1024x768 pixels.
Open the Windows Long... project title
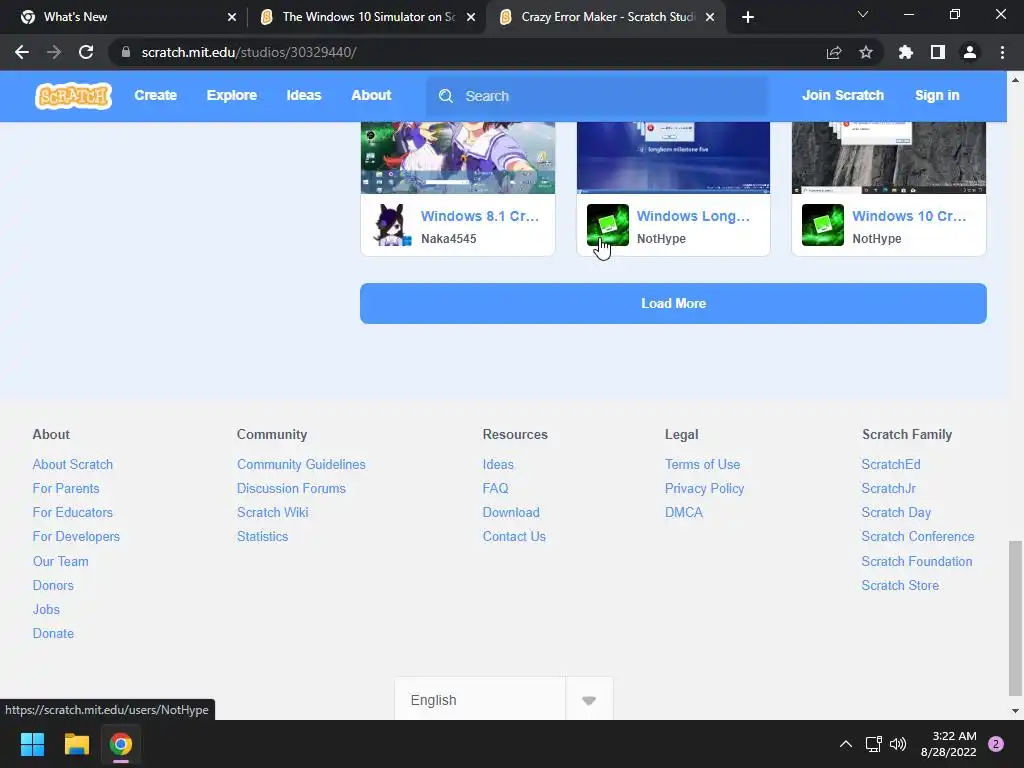click(693, 216)
